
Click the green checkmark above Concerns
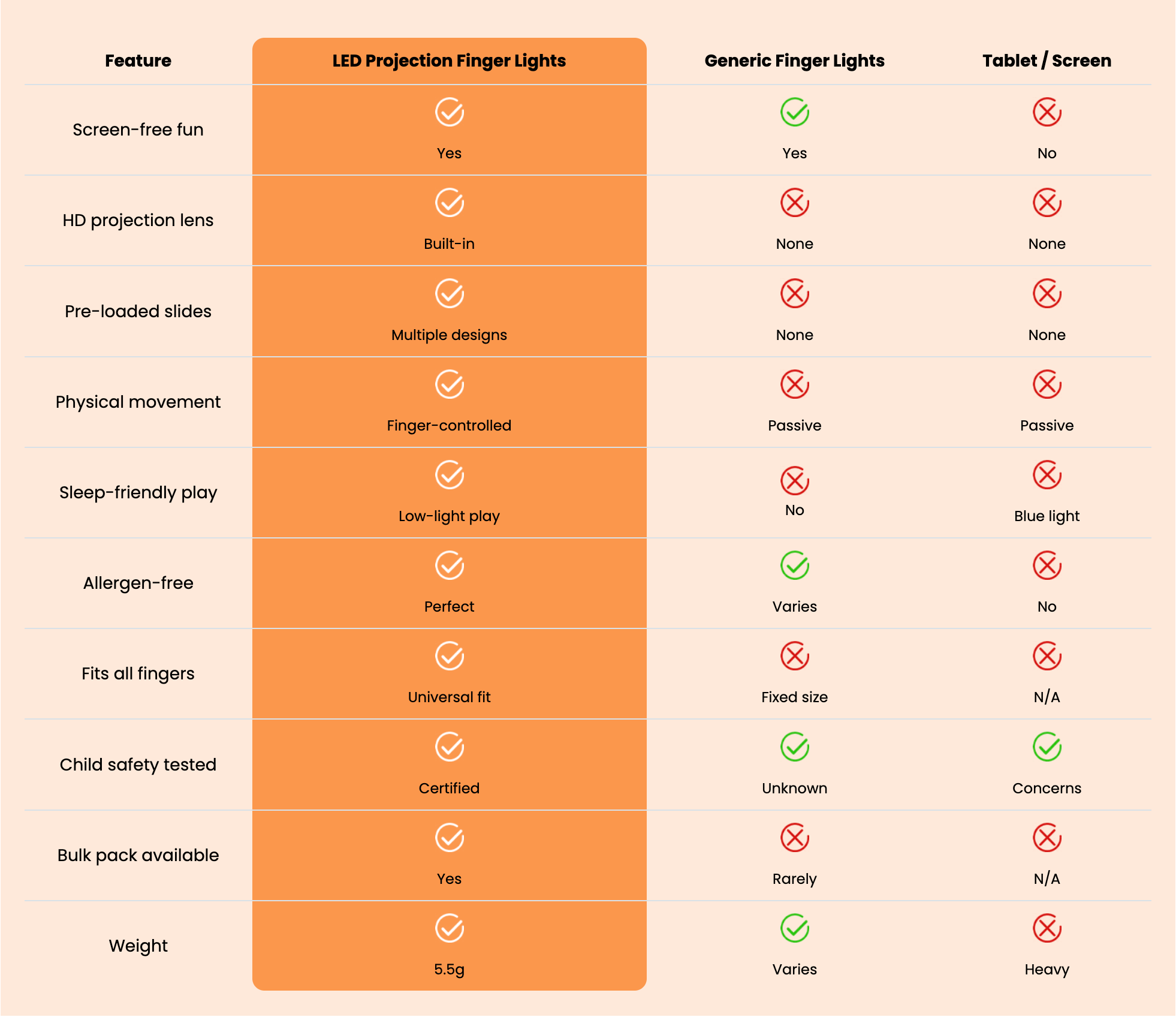1047,747
